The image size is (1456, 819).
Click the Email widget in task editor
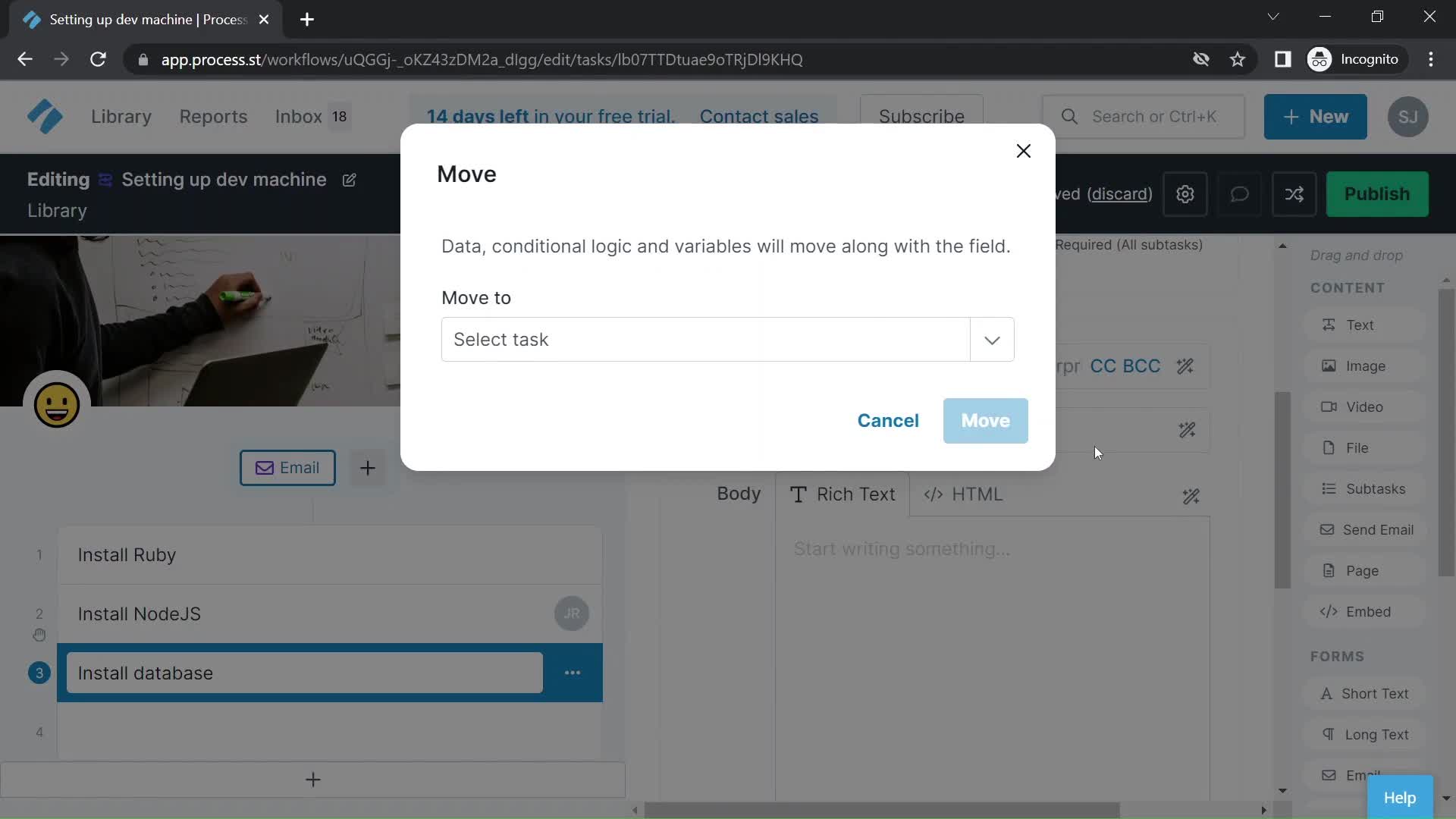(x=287, y=467)
